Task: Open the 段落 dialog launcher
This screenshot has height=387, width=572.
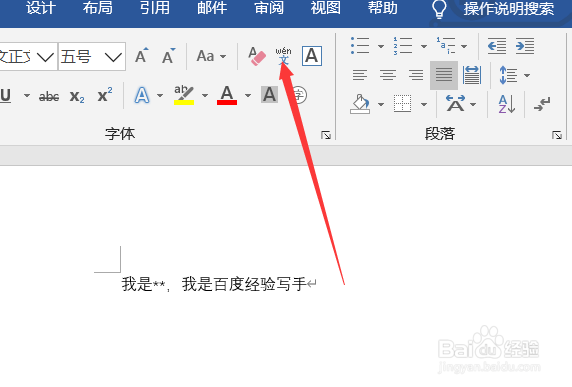Action: pyautogui.click(x=557, y=135)
